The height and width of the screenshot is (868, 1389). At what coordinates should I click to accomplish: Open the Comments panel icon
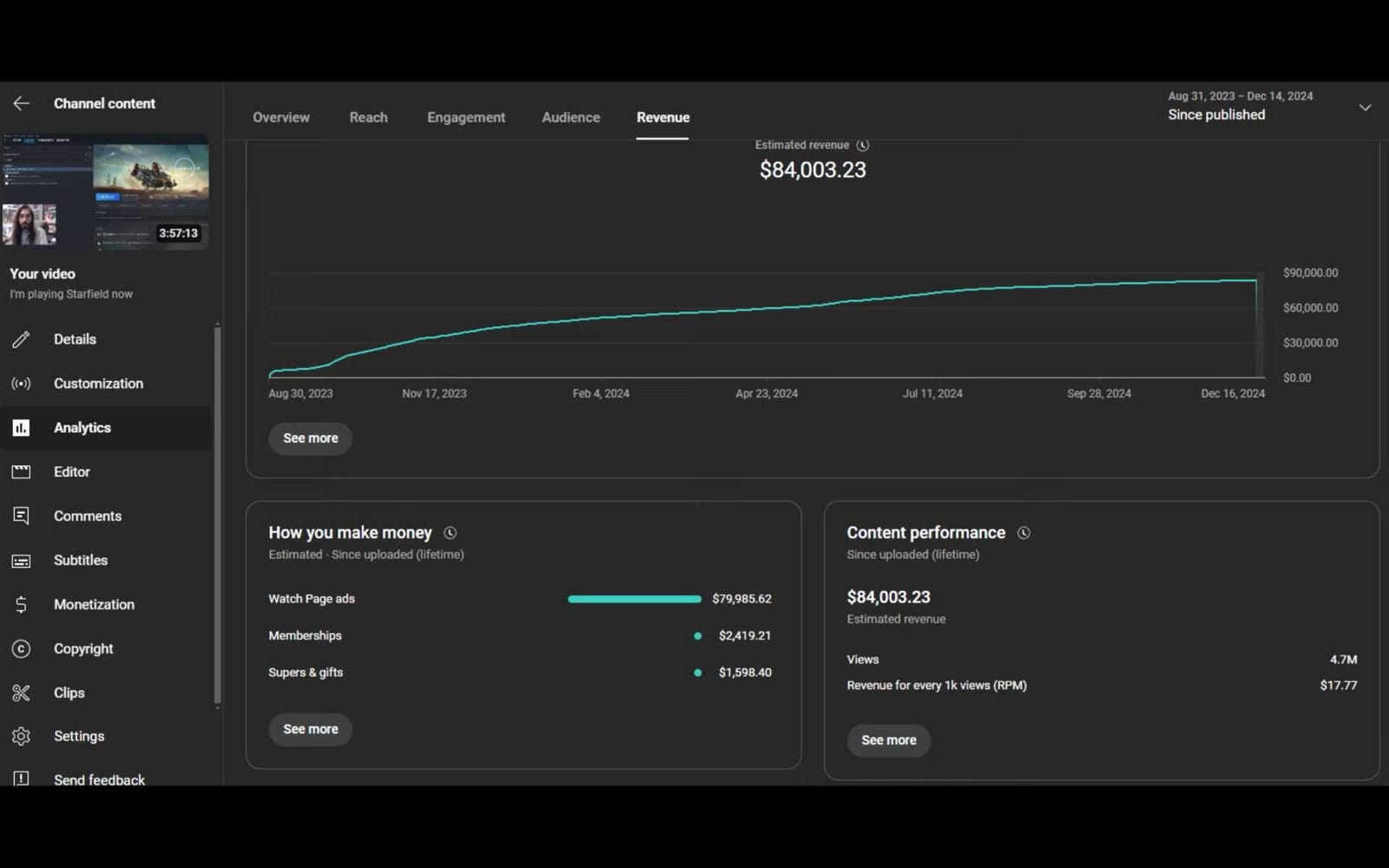click(21, 516)
